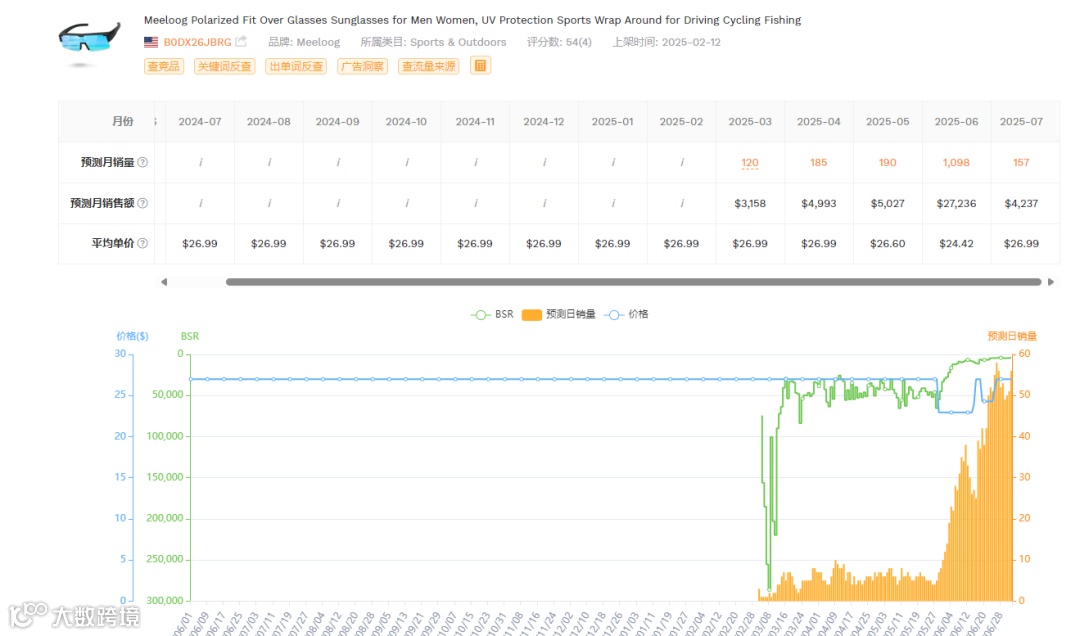
Task: Click the 广告洞察 button
Action: click(362, 66)
